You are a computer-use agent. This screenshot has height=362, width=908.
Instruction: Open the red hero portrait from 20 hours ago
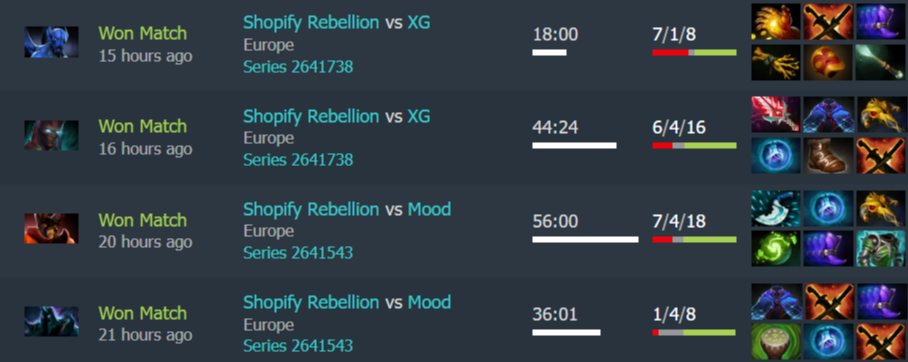[51, 228]
